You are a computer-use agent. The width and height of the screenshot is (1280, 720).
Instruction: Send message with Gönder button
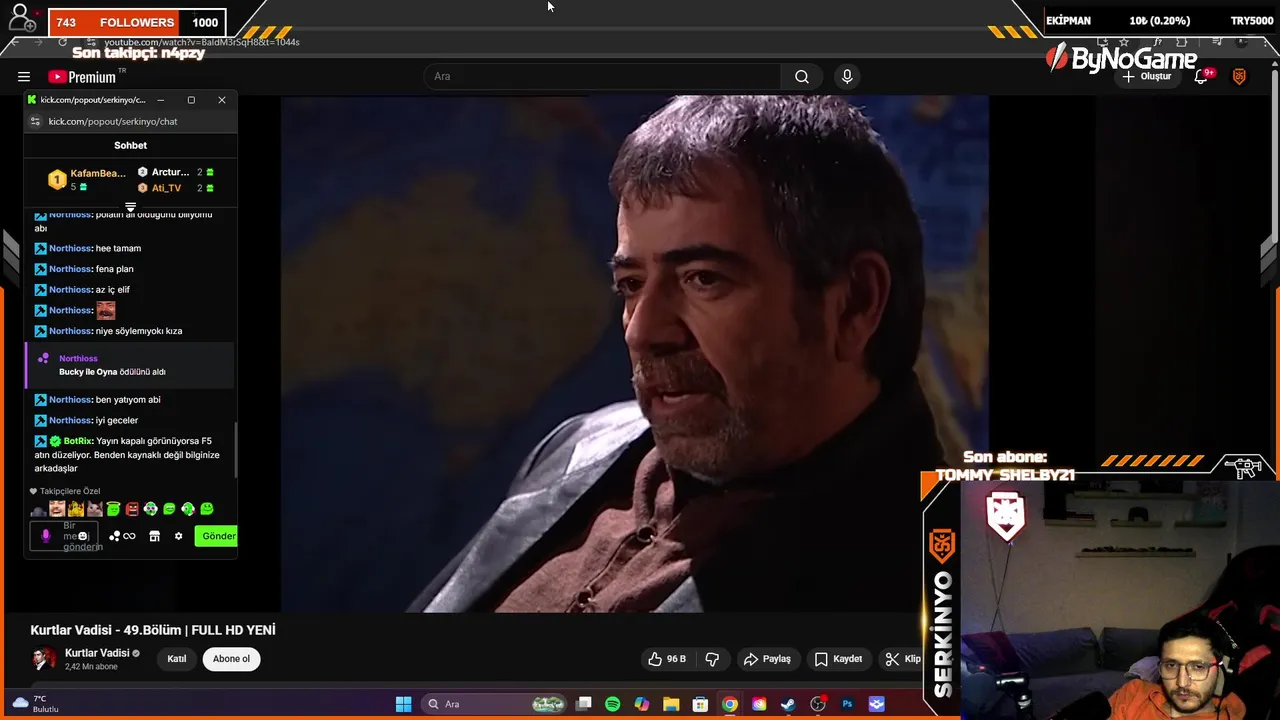point(216,536)
